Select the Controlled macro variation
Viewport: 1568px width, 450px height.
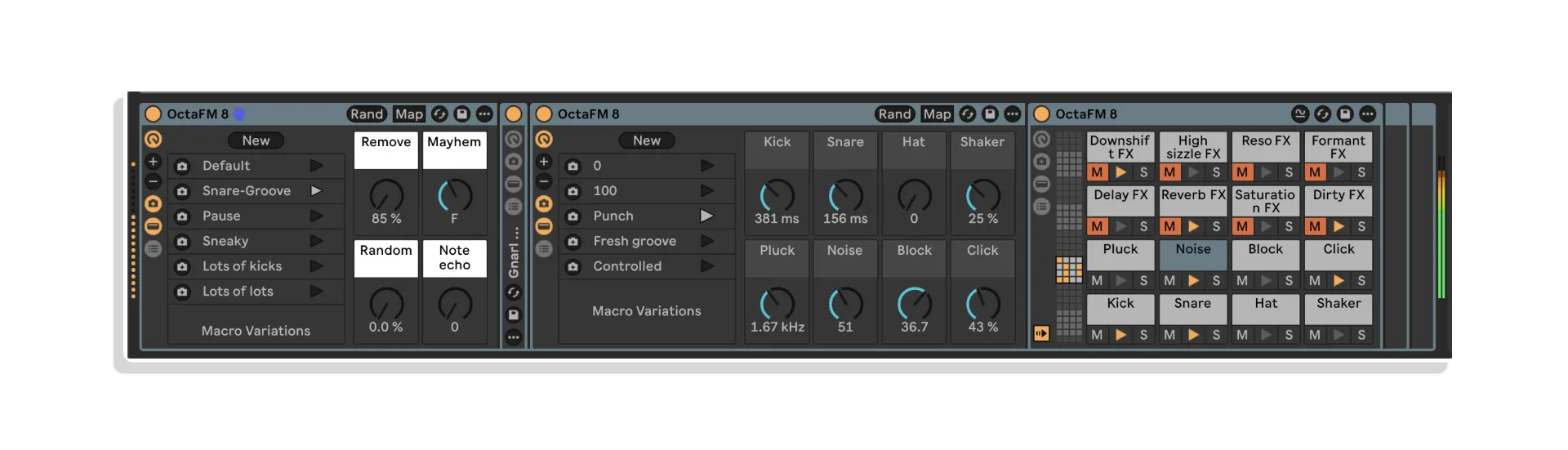pyautogui.click(x=627, y=266)
